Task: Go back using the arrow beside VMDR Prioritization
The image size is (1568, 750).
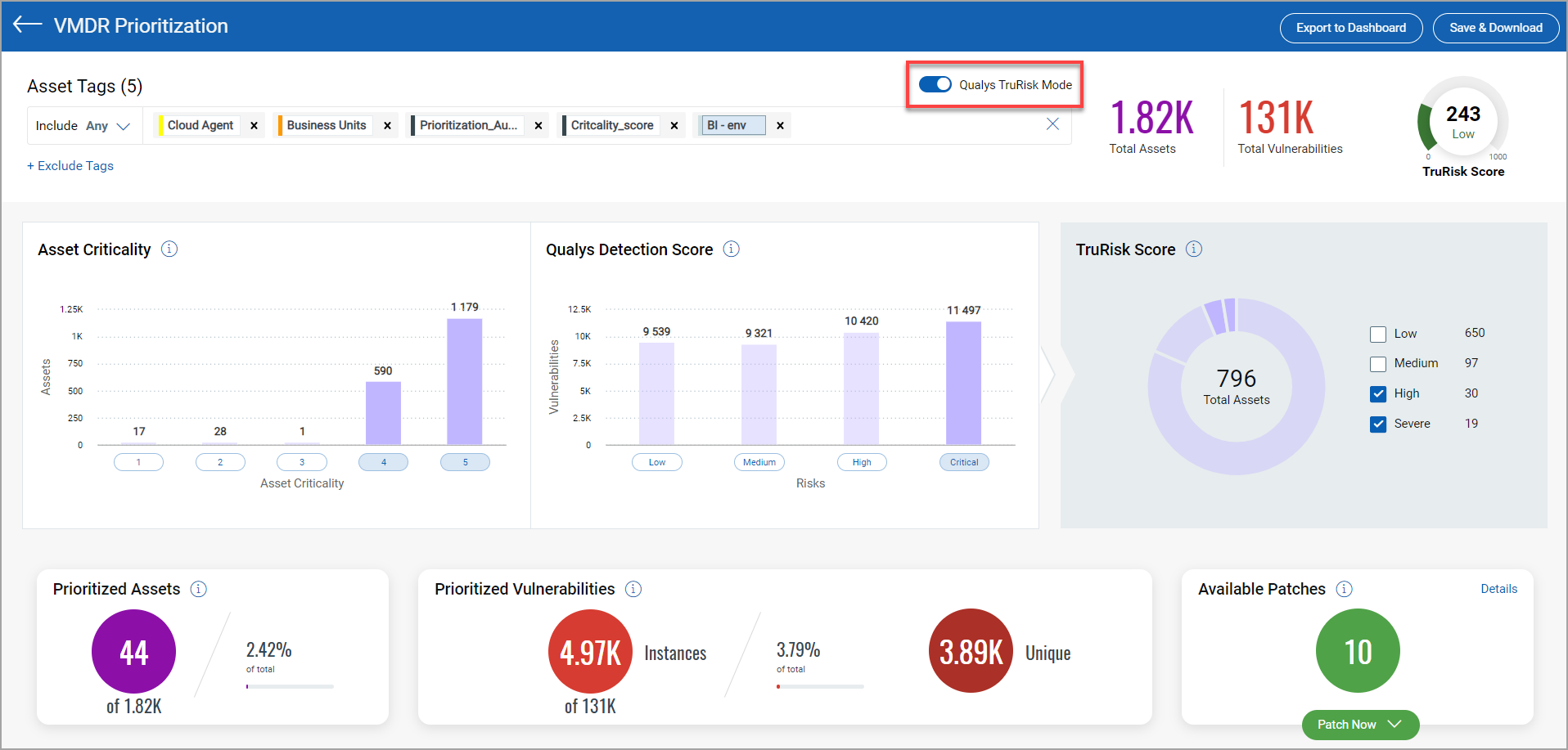Action: (x=27, y=25)
